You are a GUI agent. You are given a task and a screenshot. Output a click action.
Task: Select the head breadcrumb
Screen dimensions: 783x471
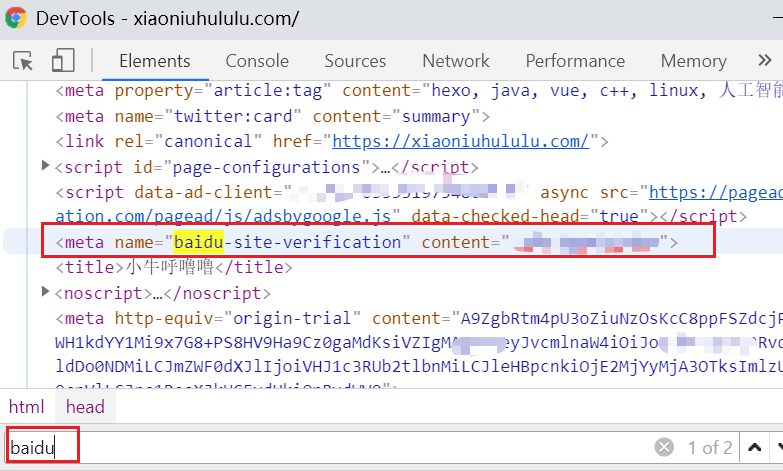click(x=85, y=407)
